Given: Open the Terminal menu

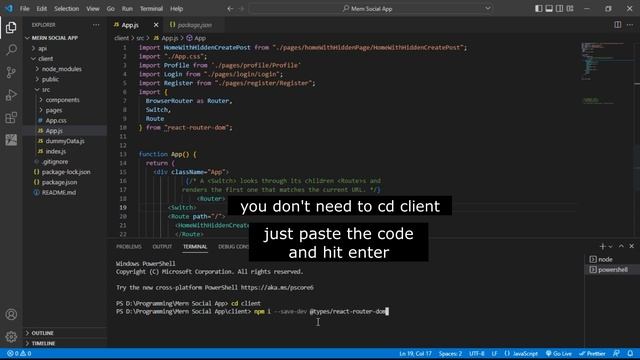Looking at the screenshot, I should coord(151,9).
